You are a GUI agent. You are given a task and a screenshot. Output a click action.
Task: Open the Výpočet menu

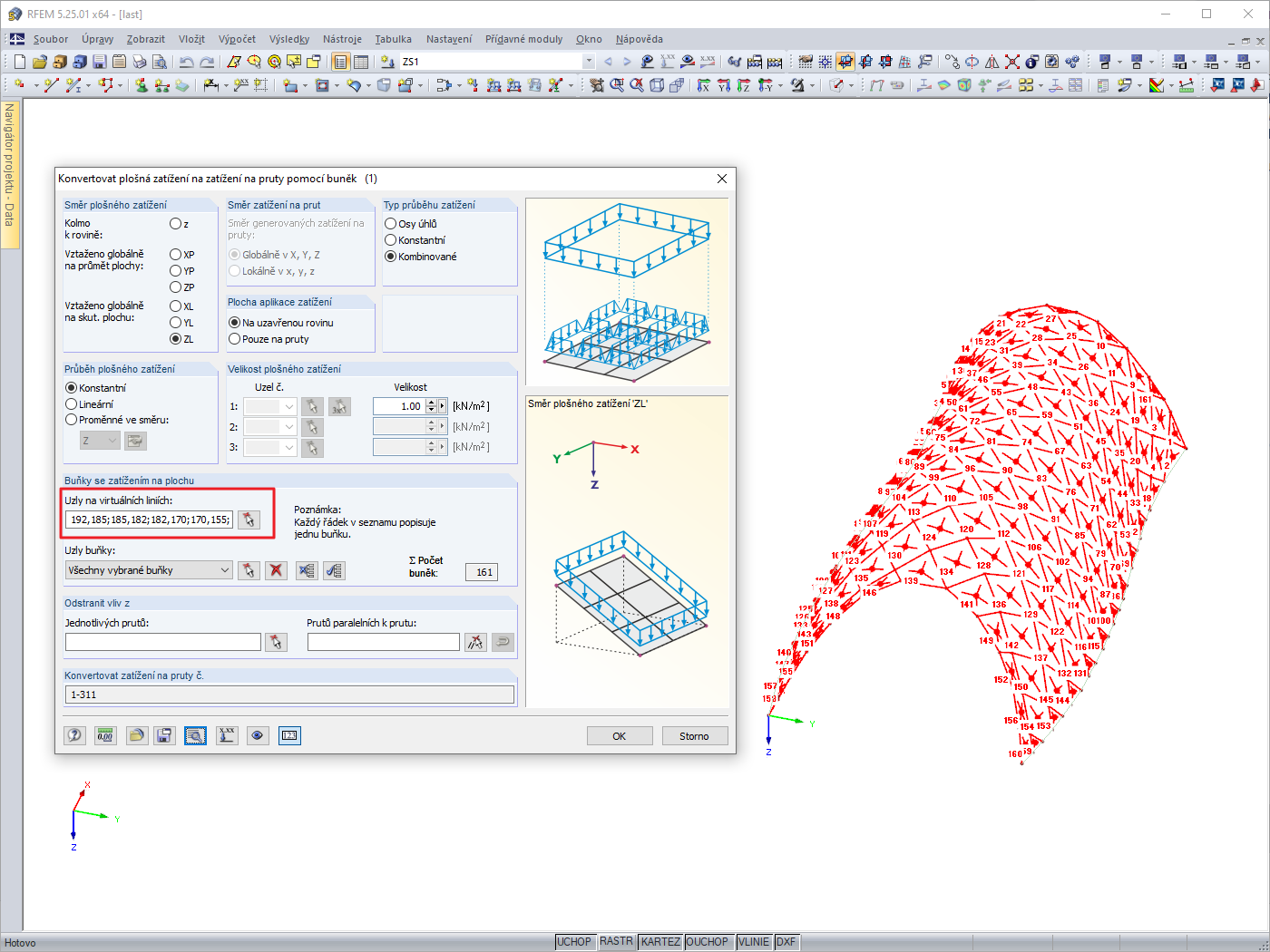point(237,39)
